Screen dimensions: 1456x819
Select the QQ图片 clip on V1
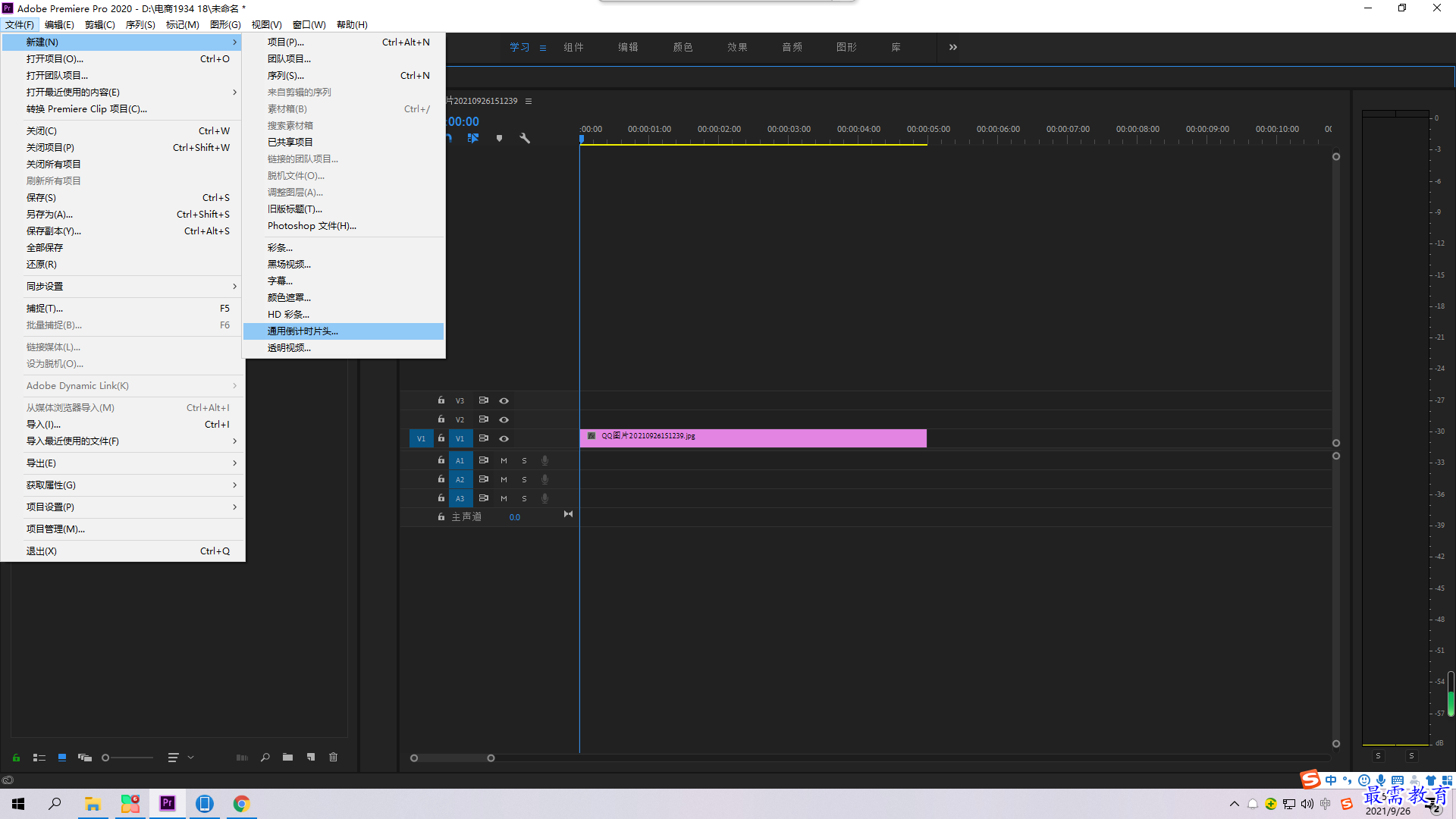point(753,438)
